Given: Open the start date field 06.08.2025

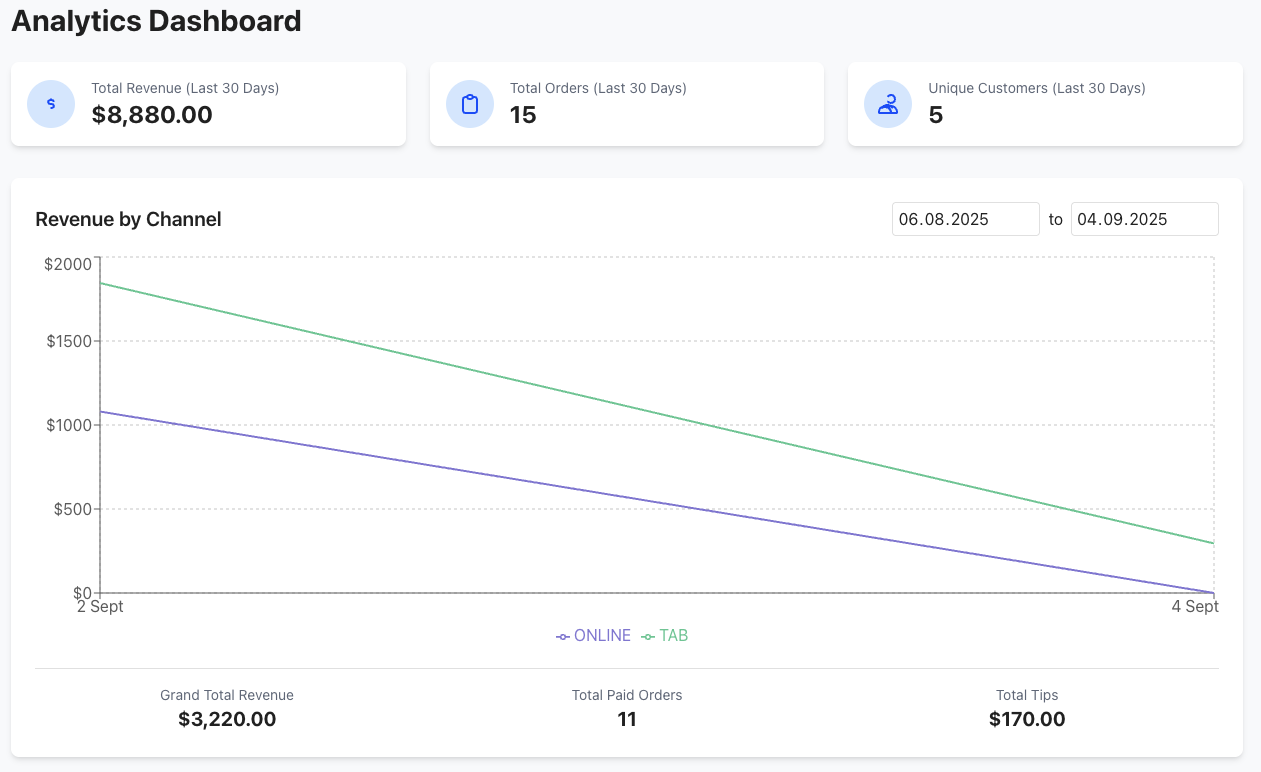Looking at the screenshot, I should (965, 219).
